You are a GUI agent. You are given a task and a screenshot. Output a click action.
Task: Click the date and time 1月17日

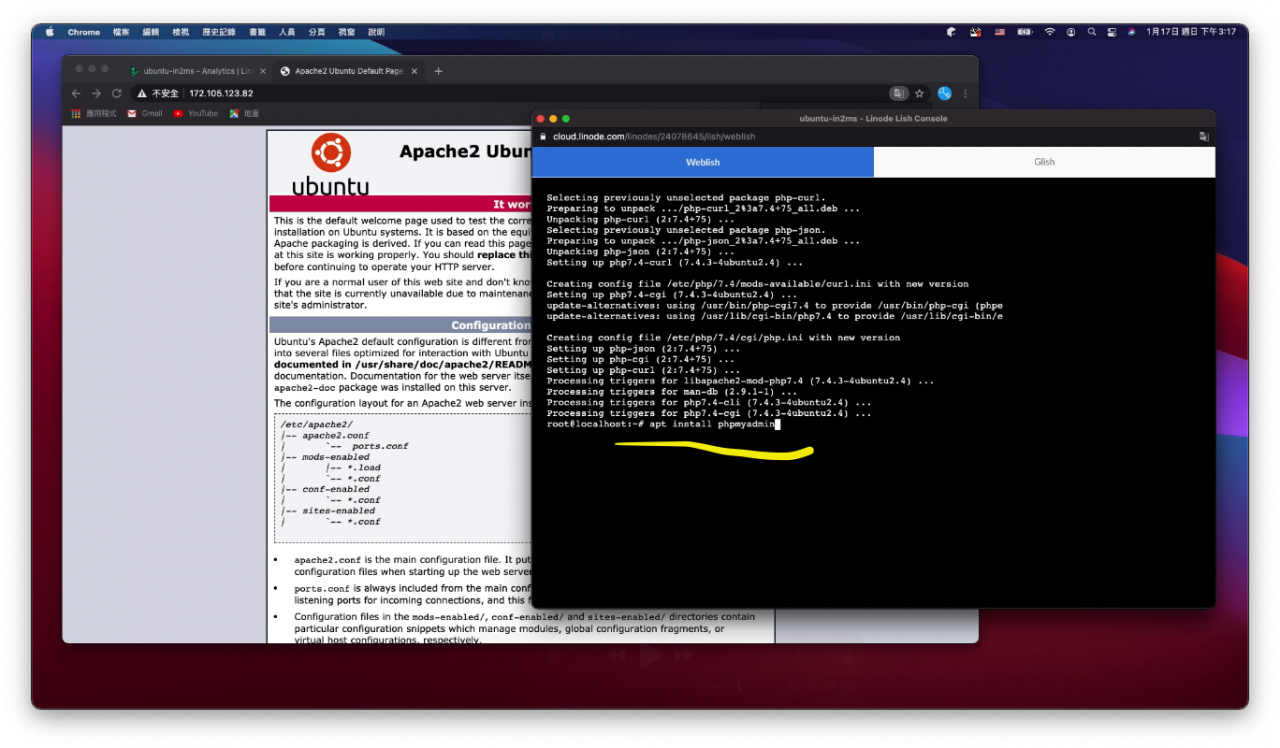click(x=1191, y=32)
